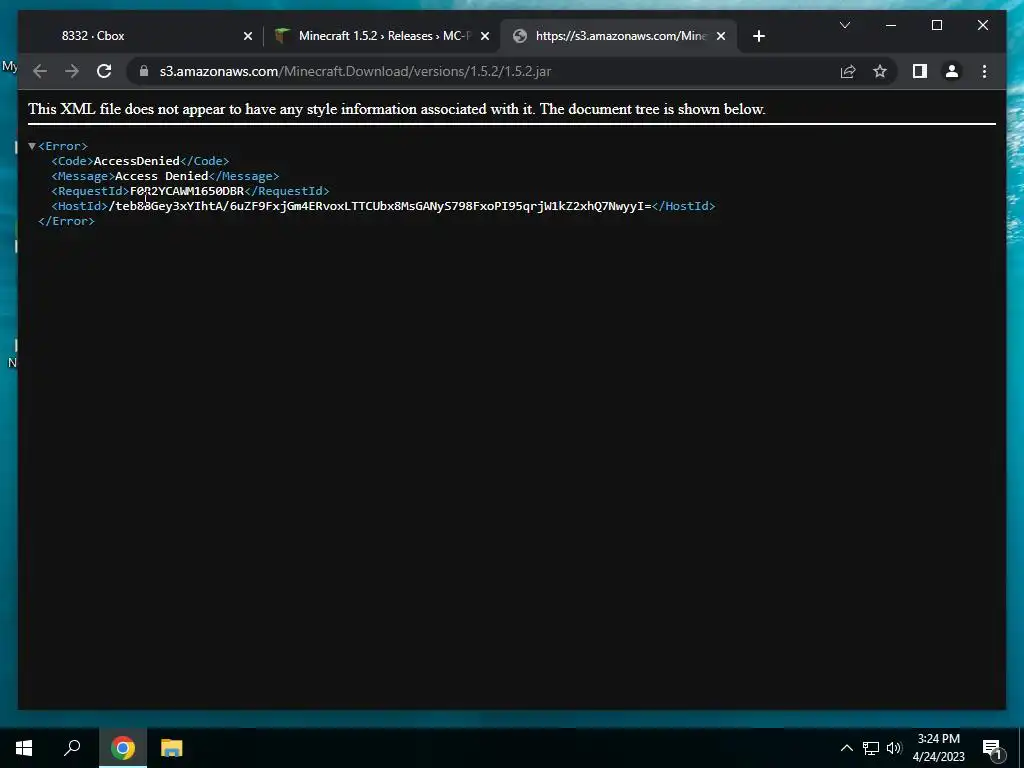Share this page icon in address bar
Screen dimensions: 1024x768
848,71
